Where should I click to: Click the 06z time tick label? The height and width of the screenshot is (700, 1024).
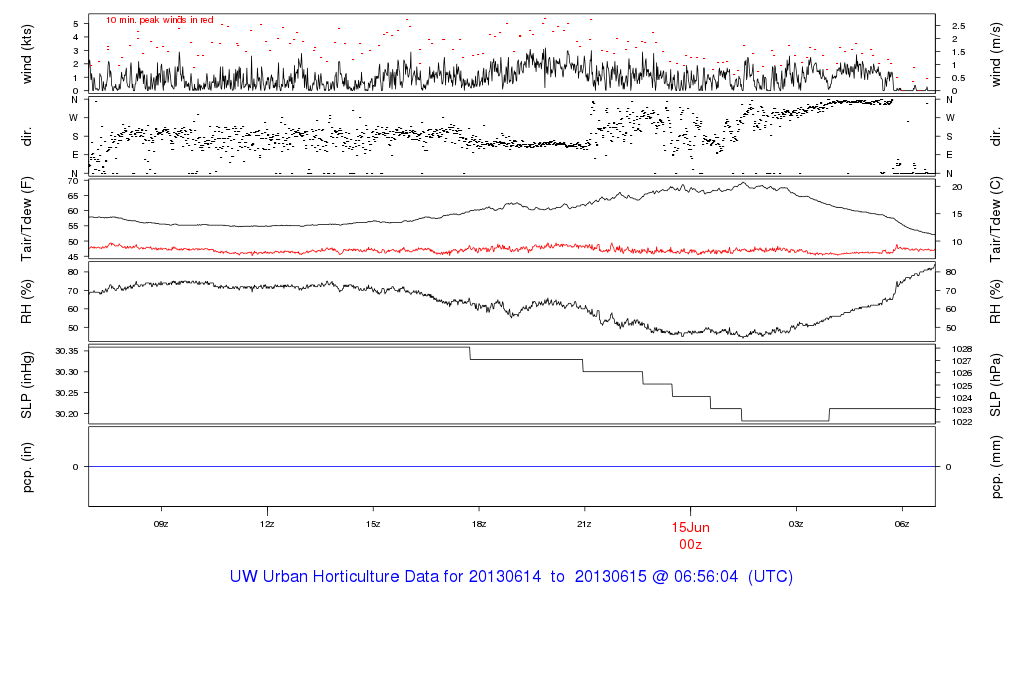(901, 523)
